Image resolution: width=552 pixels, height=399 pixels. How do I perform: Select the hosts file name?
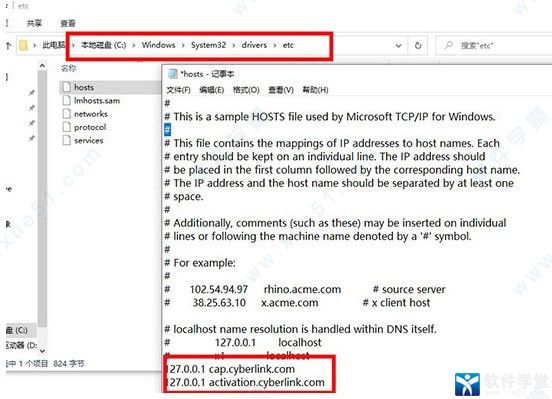click(84, 87)
